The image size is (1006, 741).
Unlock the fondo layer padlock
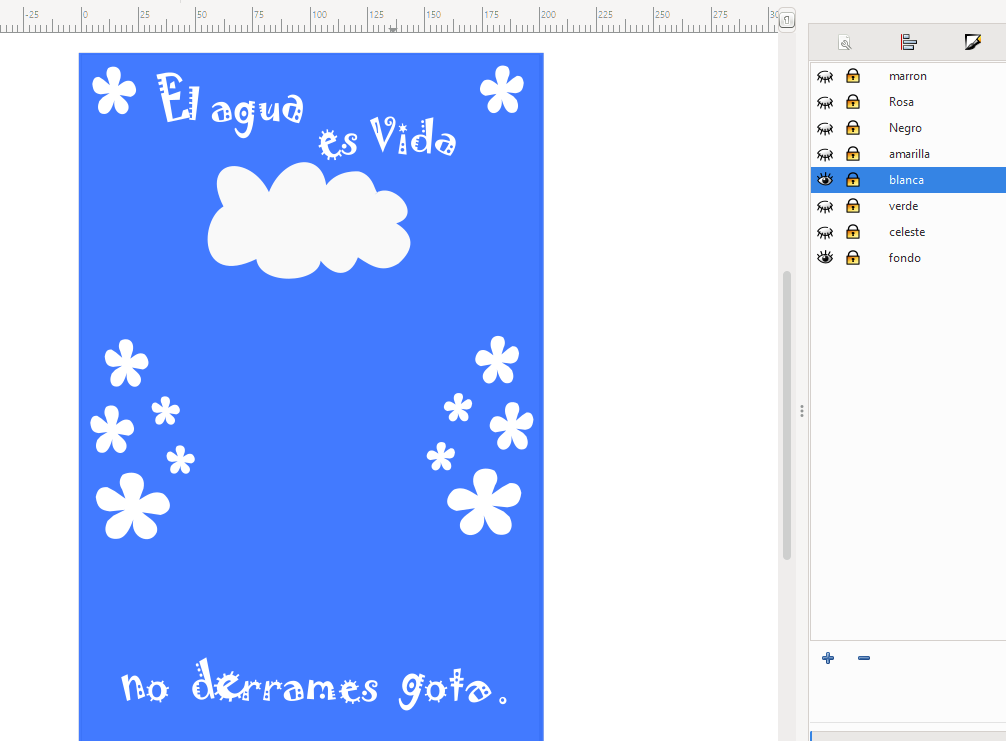point(853,257)
